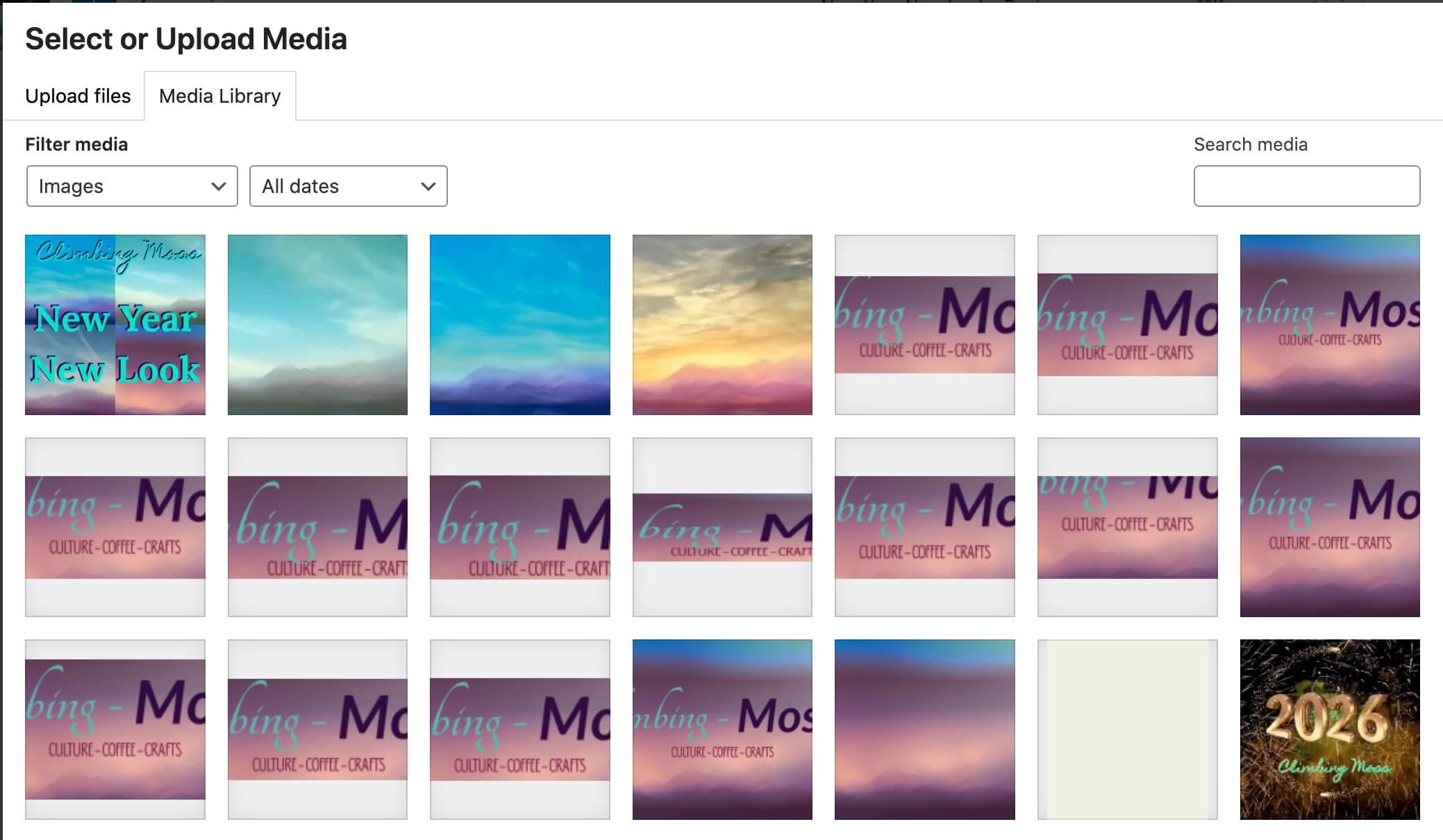Pick the cropped-top logo thumbnail in second row
Image resolution: width=1443 pixels, height=840 pixels.
[1128, 527]
